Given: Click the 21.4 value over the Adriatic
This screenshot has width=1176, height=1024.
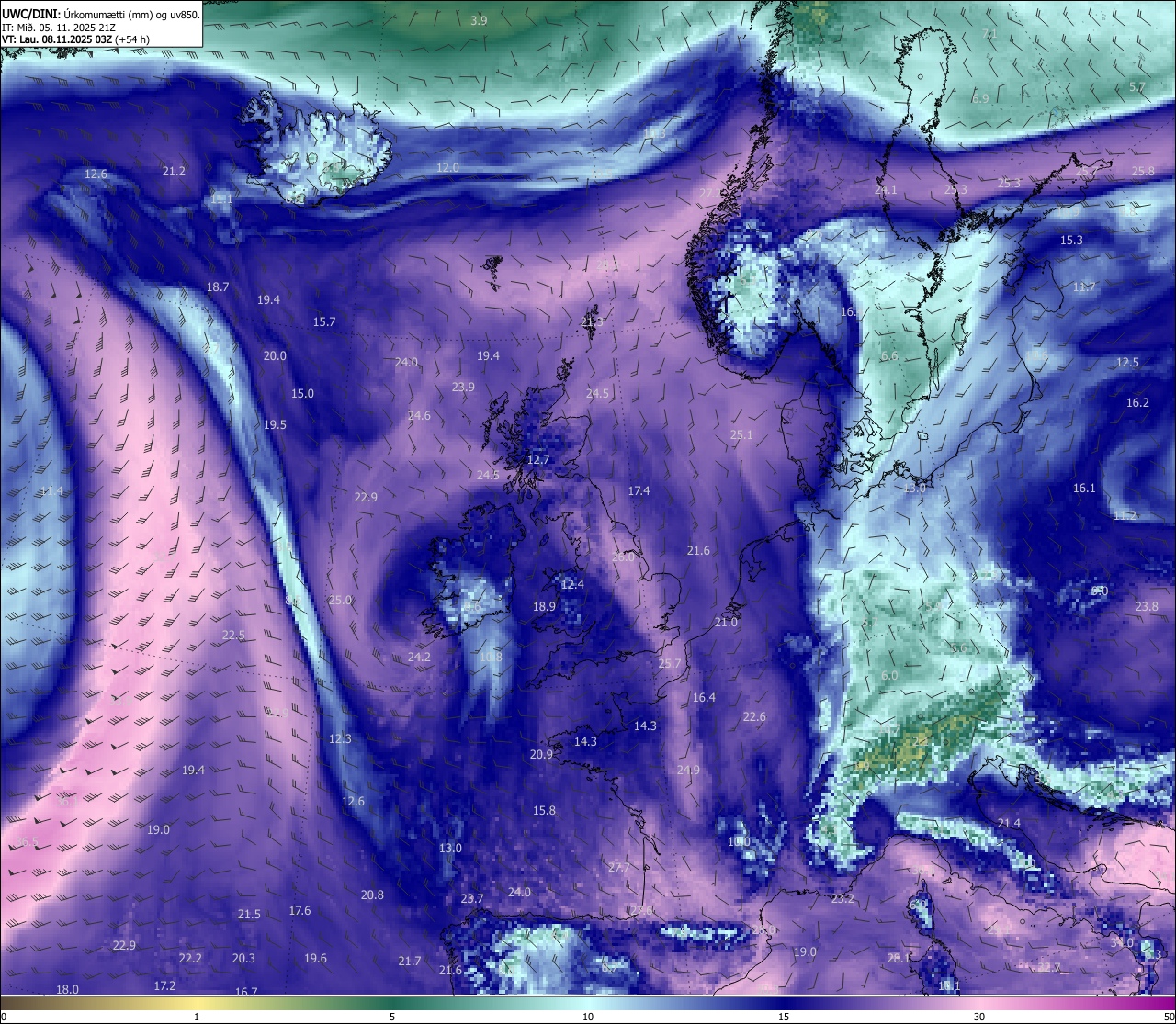Looking at the screenshot, I should point(1009,823).
